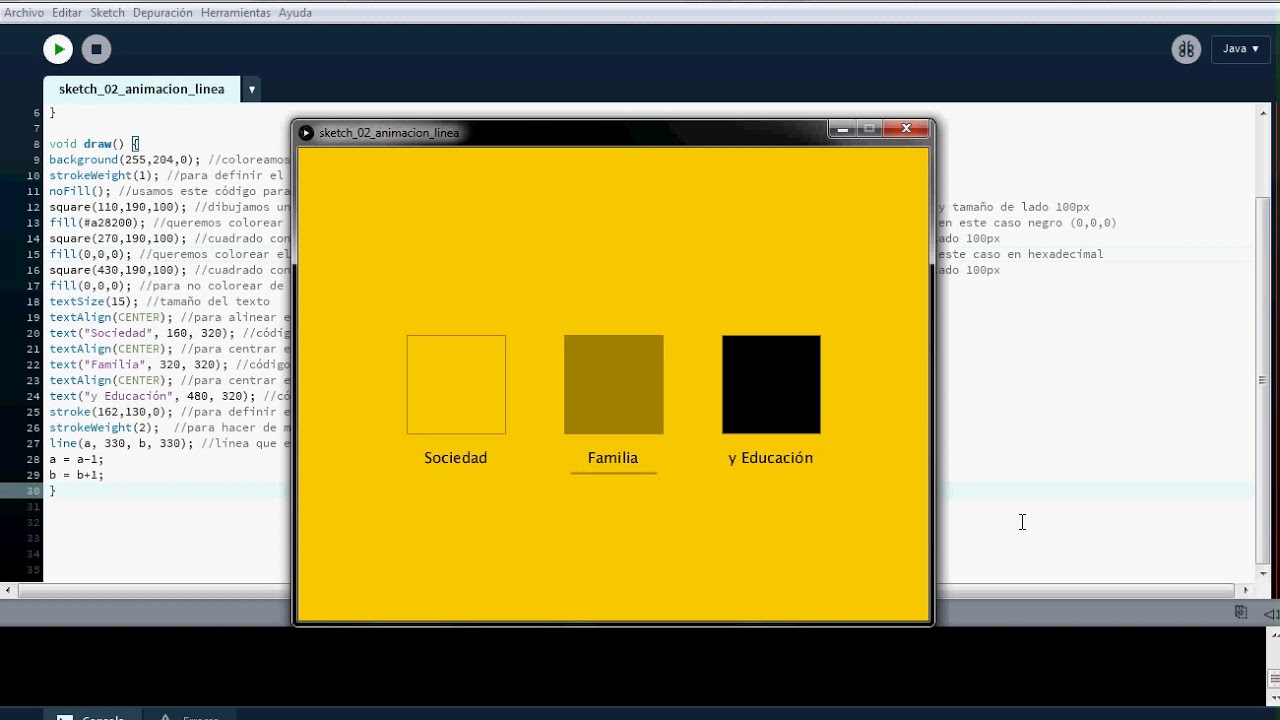
Task: Click the square(110,190,100) code line
Action: pyautogui.click(x=169, y=207)
